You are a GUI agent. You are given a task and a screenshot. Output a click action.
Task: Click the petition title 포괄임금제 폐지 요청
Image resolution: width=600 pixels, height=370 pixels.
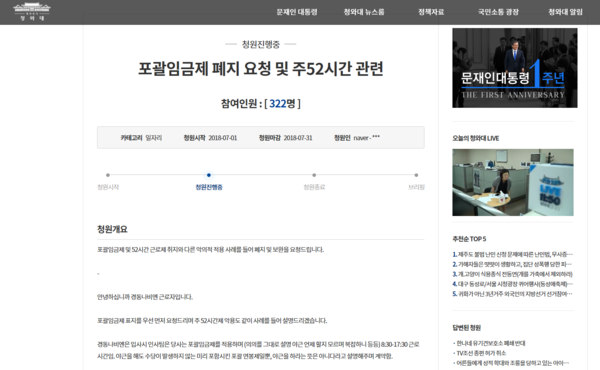coord(261,69)
